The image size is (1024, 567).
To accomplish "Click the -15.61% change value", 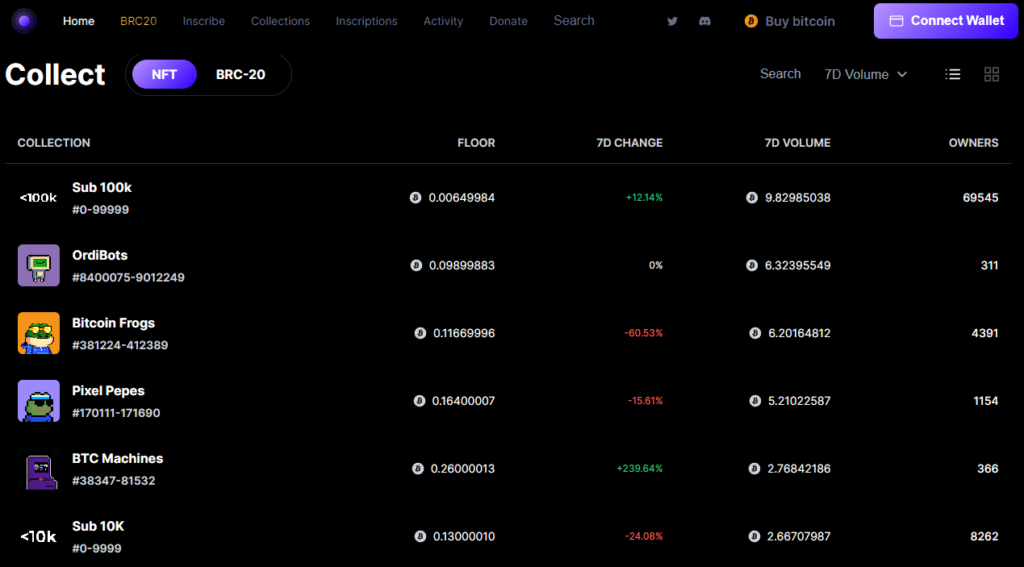I will pyautogui.click(x=645, y=400).
